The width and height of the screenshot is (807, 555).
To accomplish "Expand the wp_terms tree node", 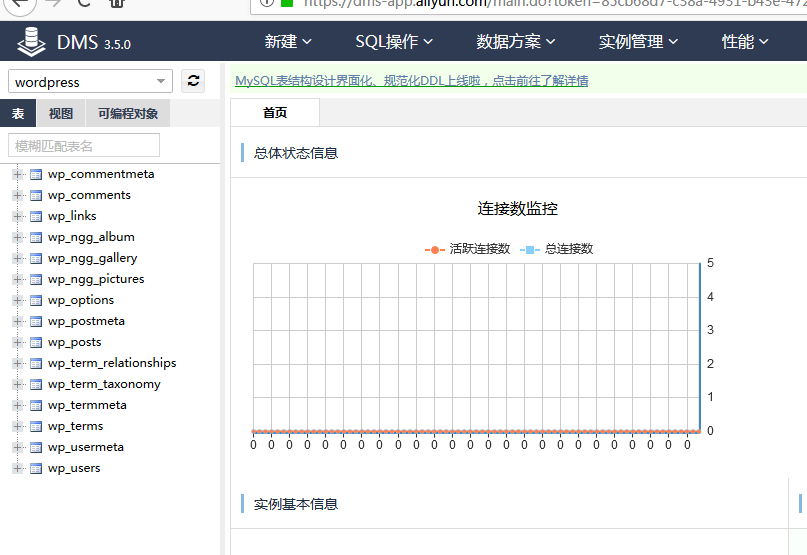I will (17, 426).
